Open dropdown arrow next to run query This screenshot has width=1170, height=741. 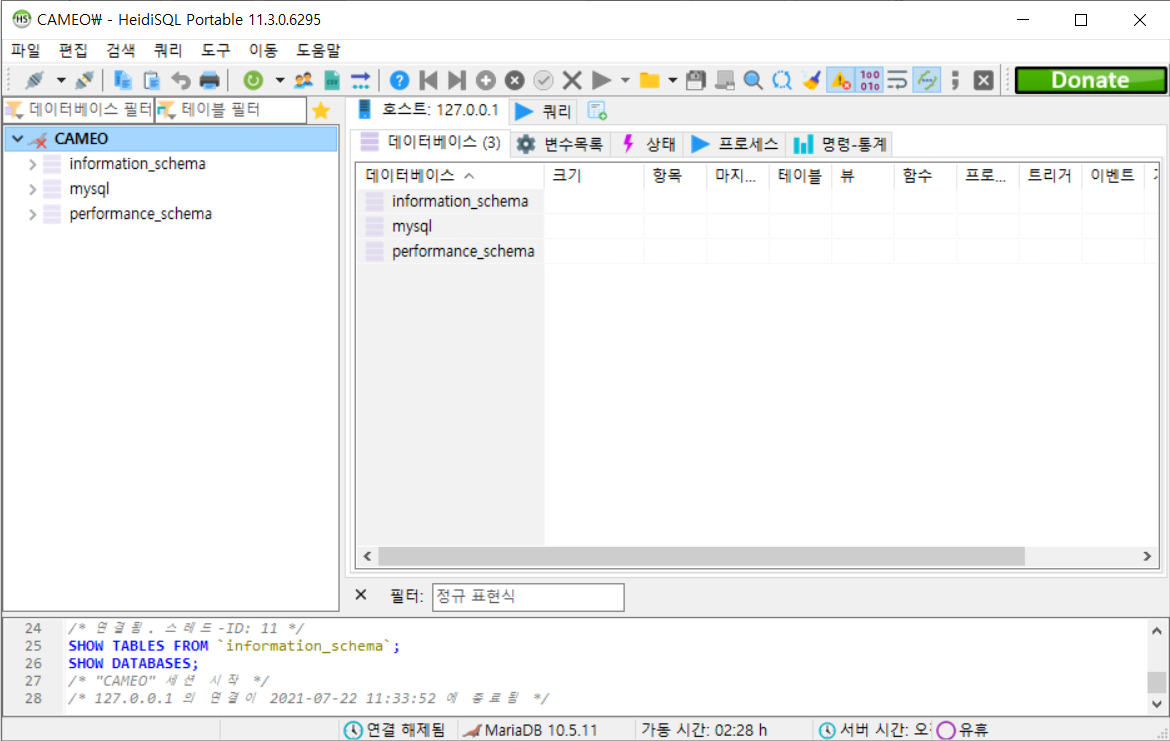point(625,80)
